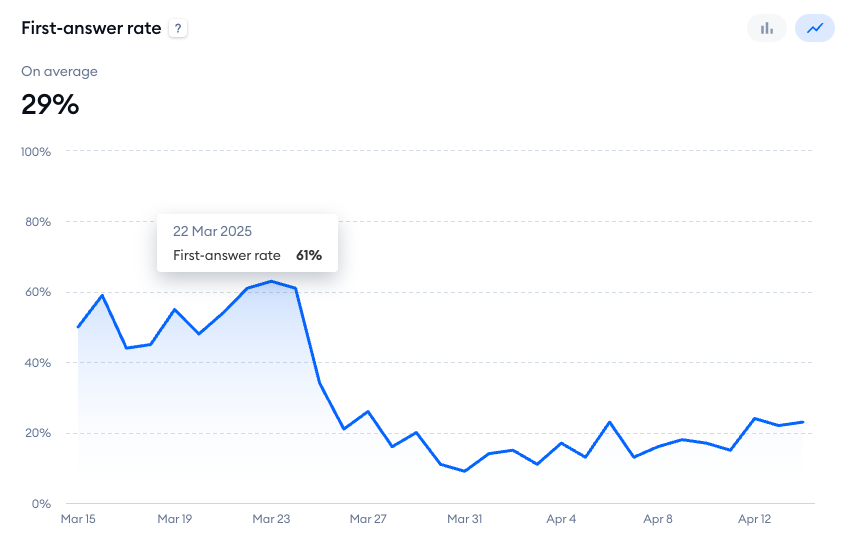847x558 pixels.
Task: Click the First-answer rate title
Action: pyautogui.click(x=91, y=28)
